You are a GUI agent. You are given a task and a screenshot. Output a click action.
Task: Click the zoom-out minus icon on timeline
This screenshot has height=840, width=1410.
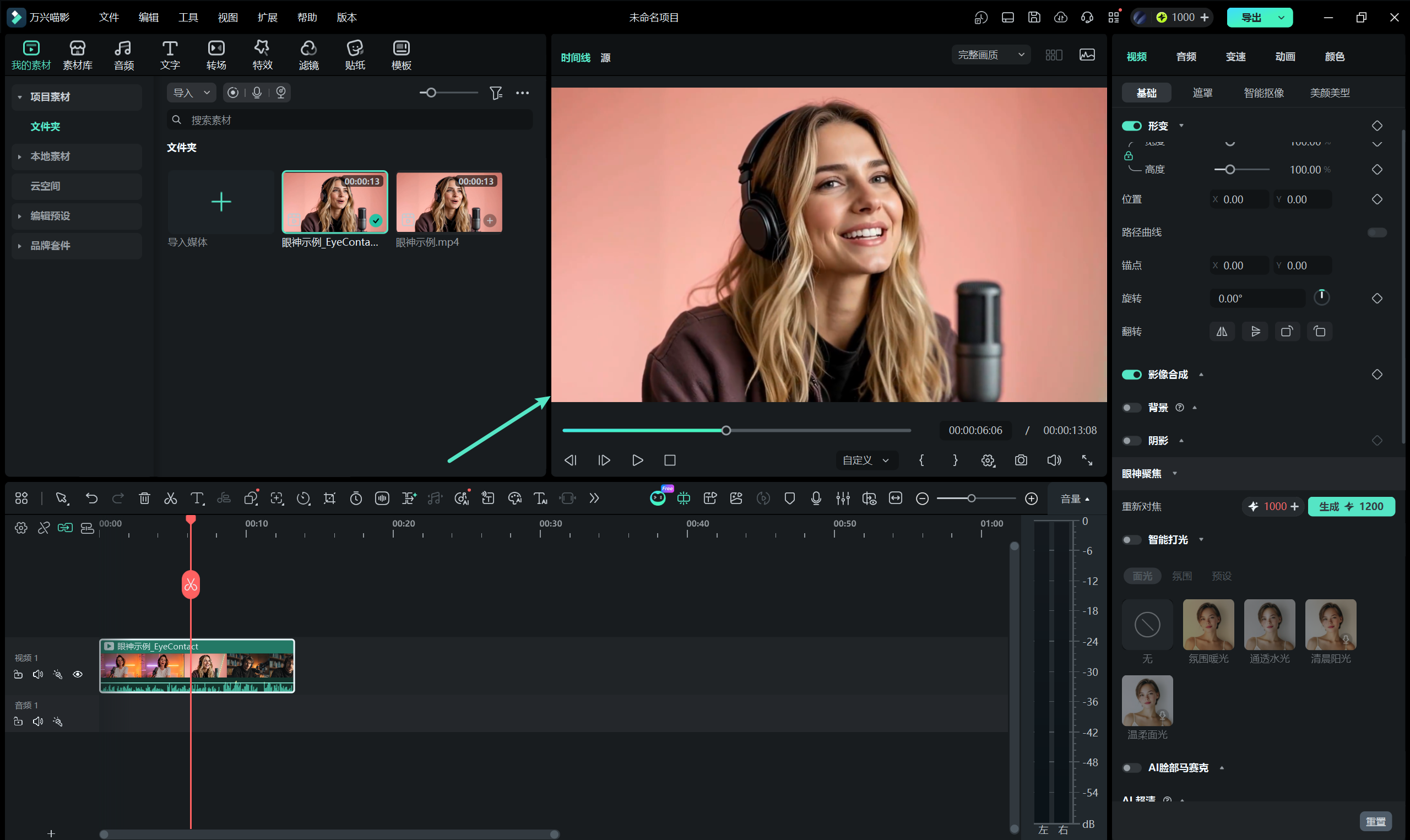coord(922,498)
